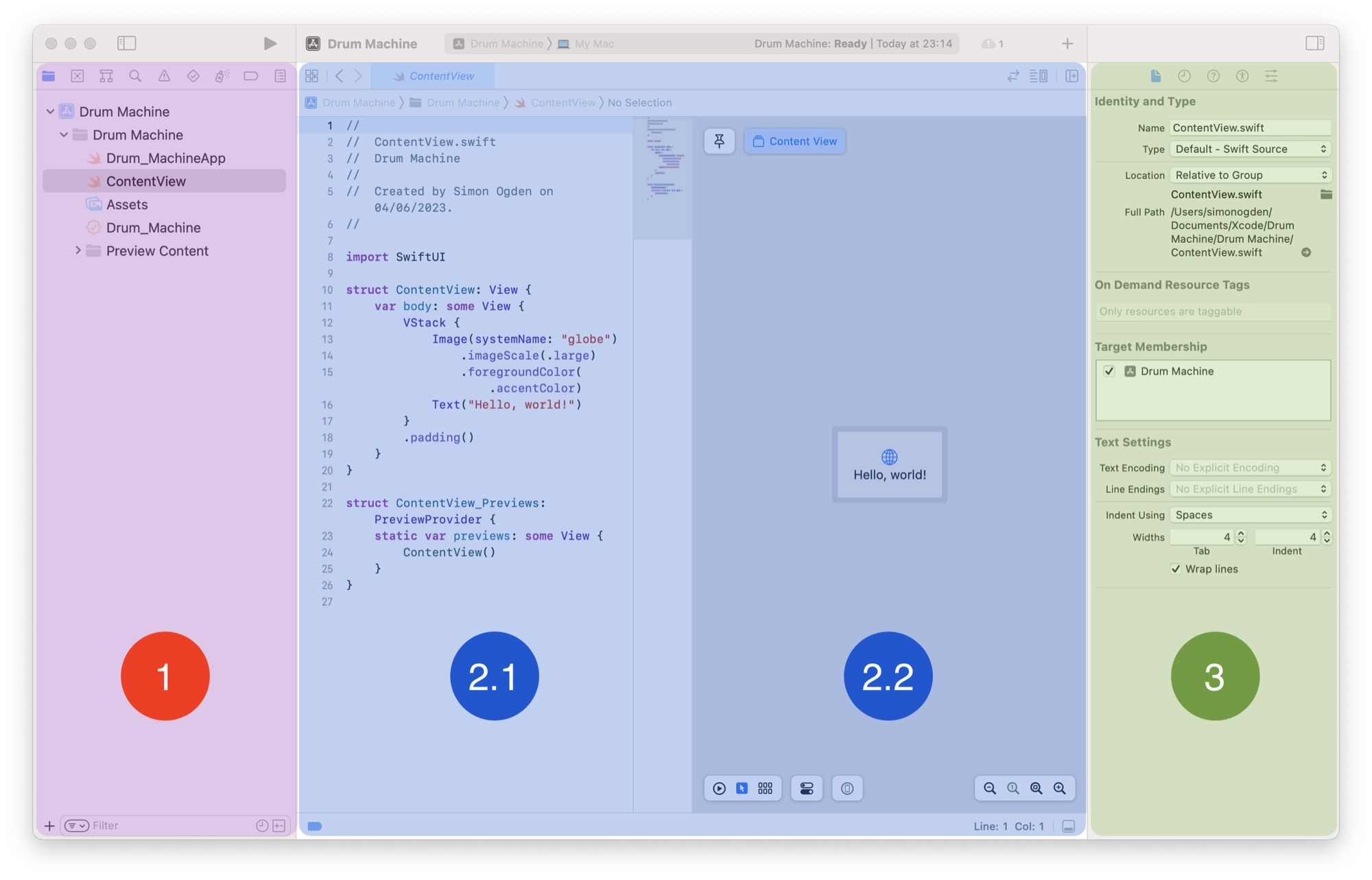Viewport: 1372px width, 880px height.
Task: Open the navigator filter options dropdown
Action: pos(76,825)
